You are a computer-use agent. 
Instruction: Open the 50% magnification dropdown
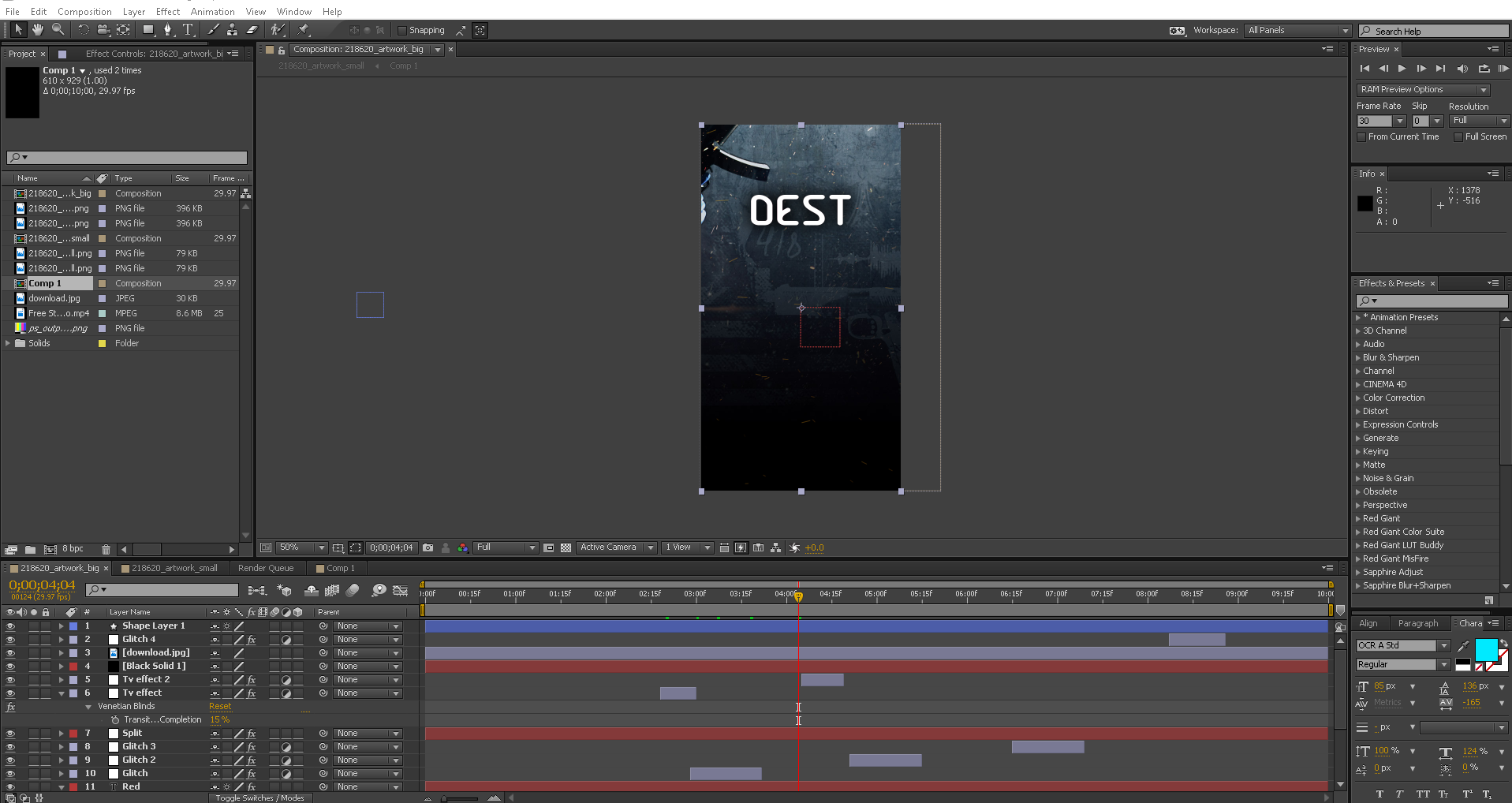301,547
